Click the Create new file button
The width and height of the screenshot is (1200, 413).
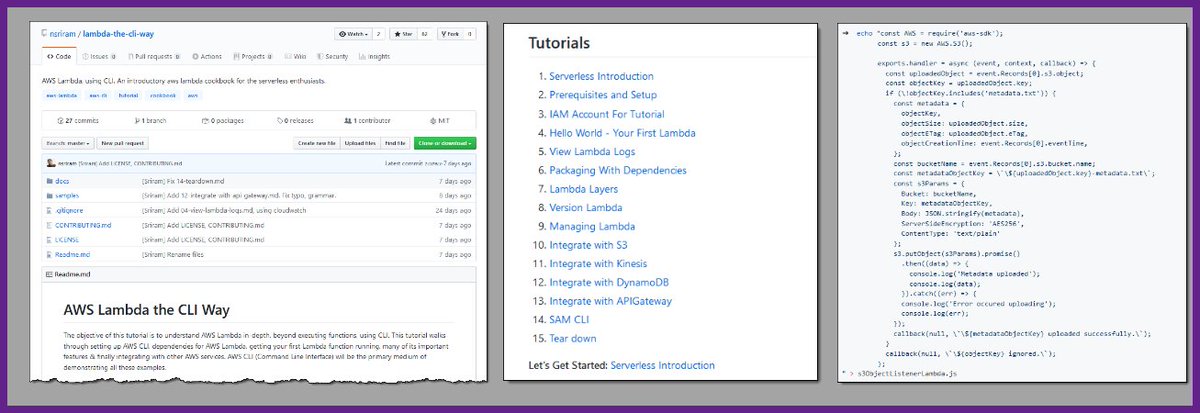[317, 143]
